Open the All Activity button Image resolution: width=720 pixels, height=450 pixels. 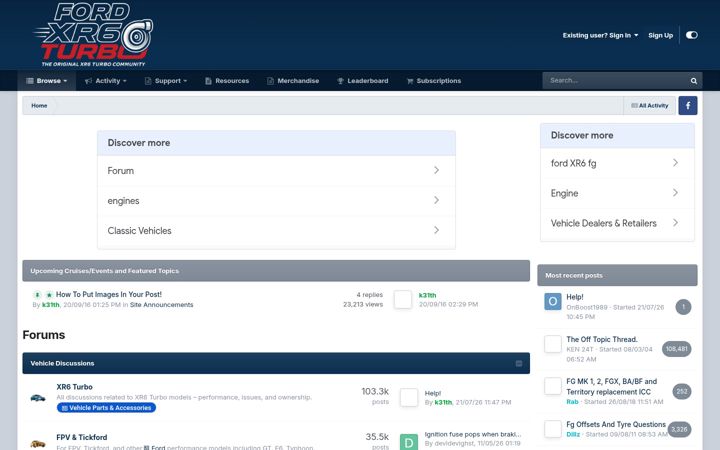[649, 106]
